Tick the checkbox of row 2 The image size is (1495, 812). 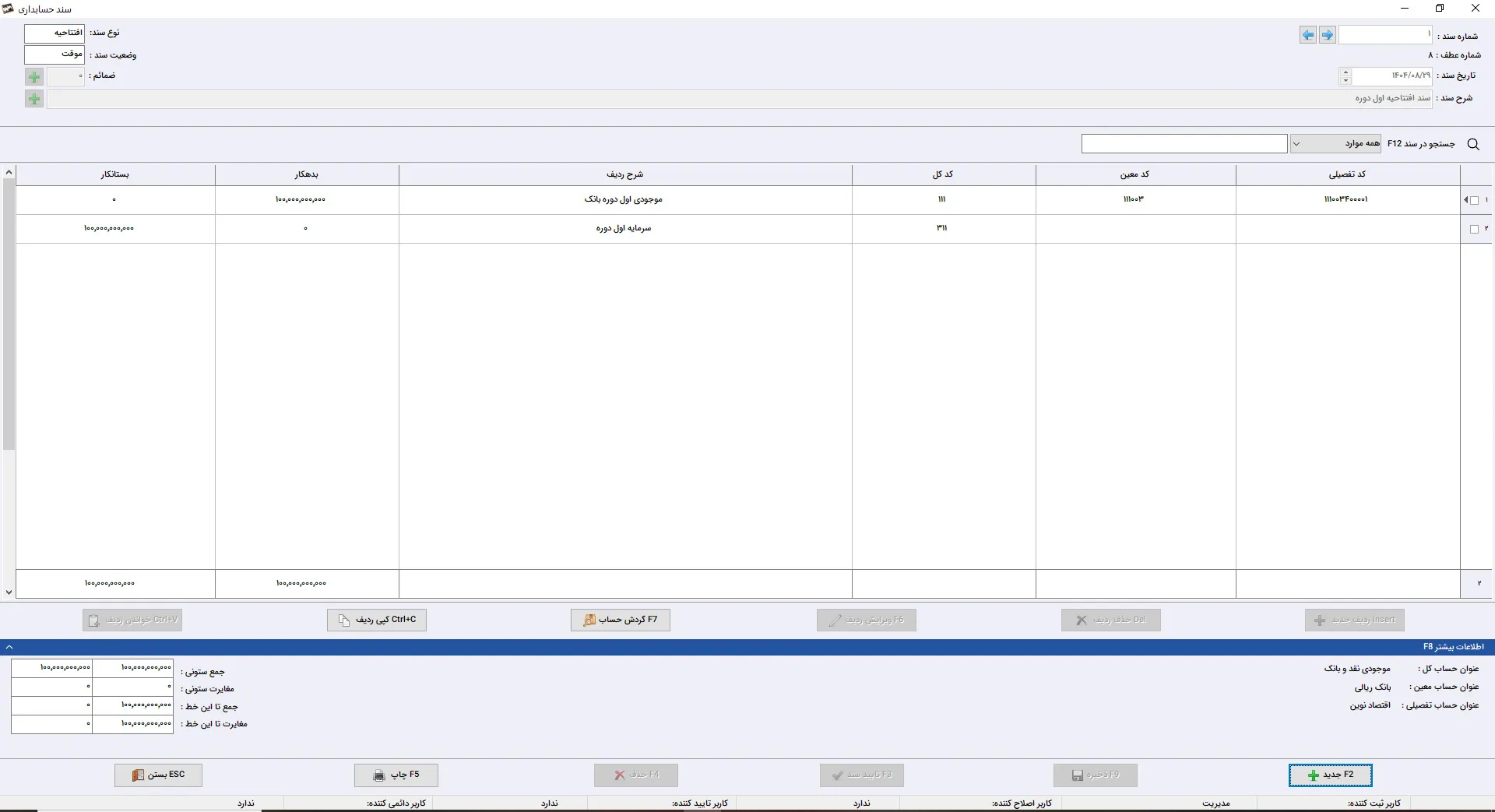(1474, 229)
